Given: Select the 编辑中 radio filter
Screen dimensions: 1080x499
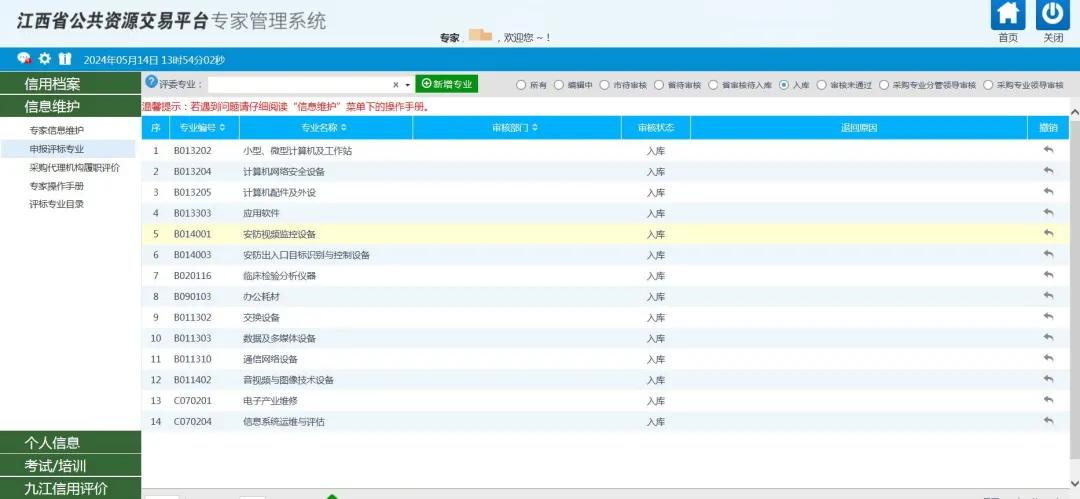Looking at the screenshot, I should [559, 85].
